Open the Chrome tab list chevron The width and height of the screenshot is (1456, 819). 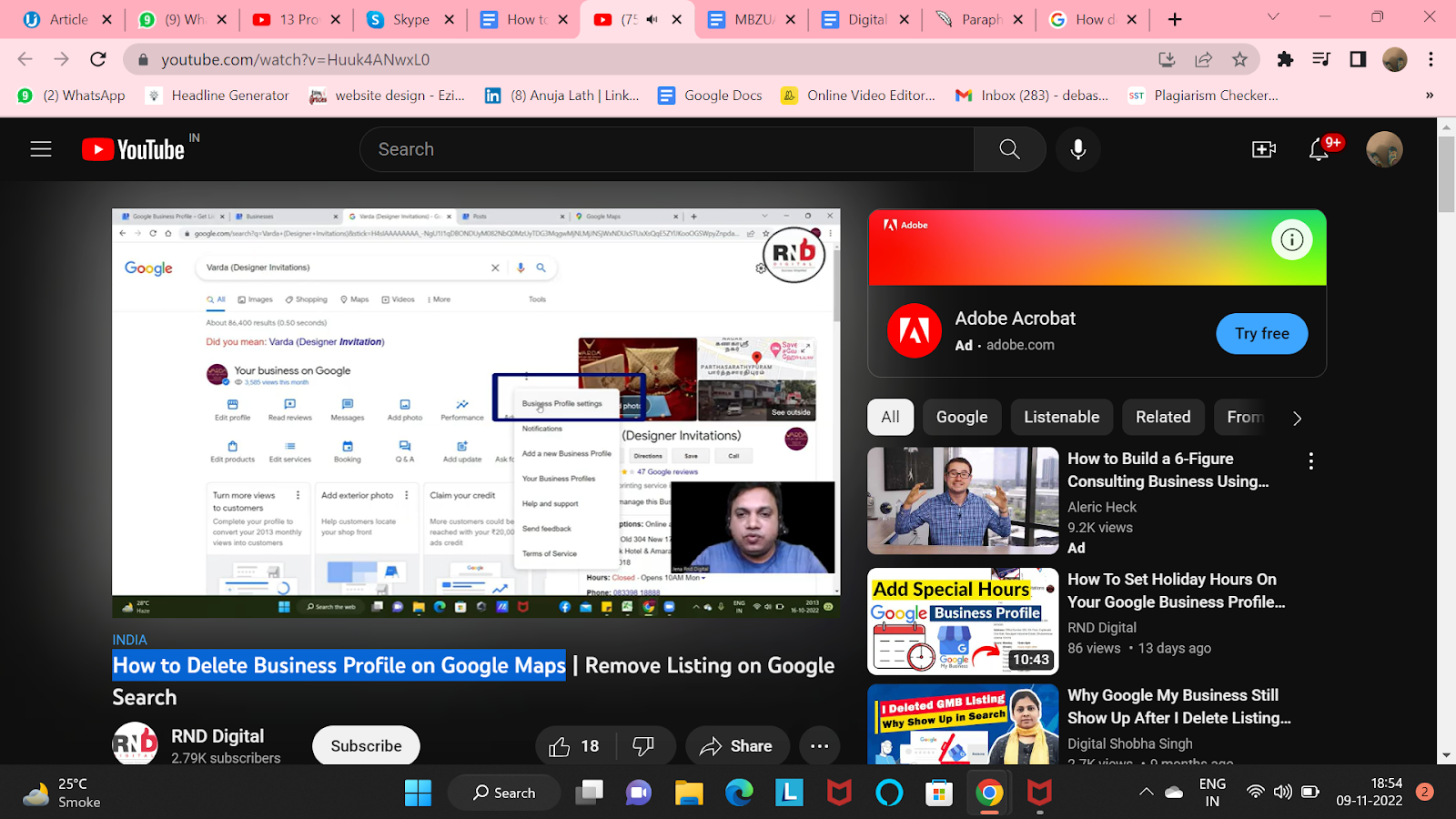[1271, 17]
